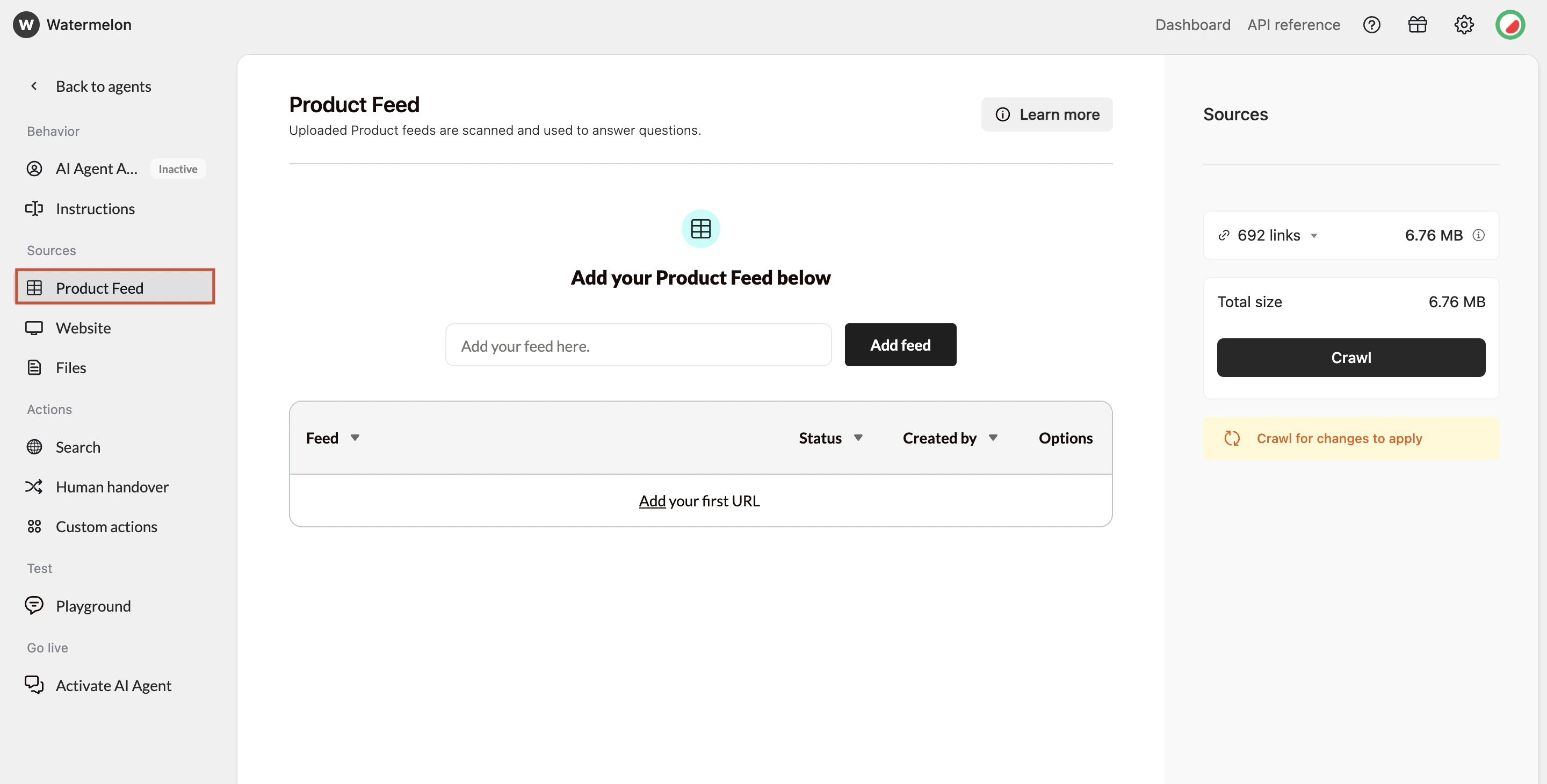Click the Files document icon
1547x784 pixels.
tap(34, 367)
